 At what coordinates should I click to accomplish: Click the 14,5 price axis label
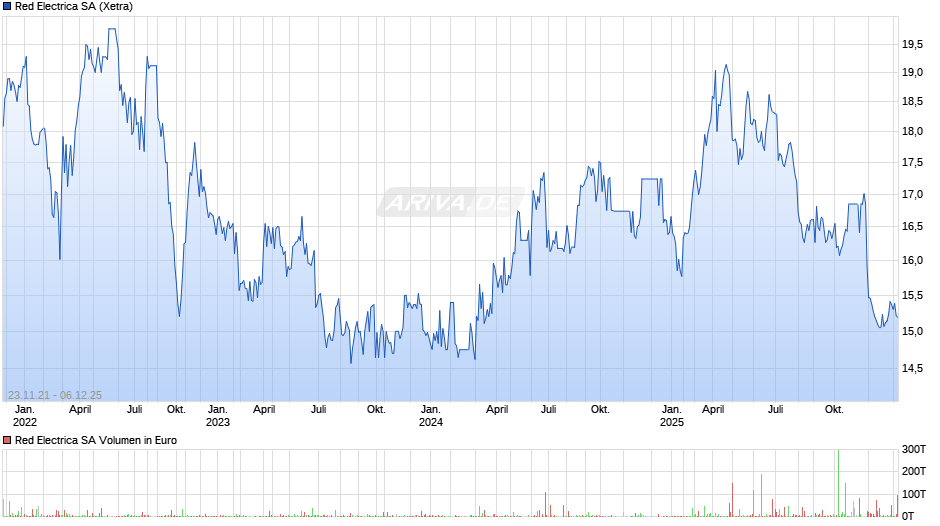[x=912, y=368]
